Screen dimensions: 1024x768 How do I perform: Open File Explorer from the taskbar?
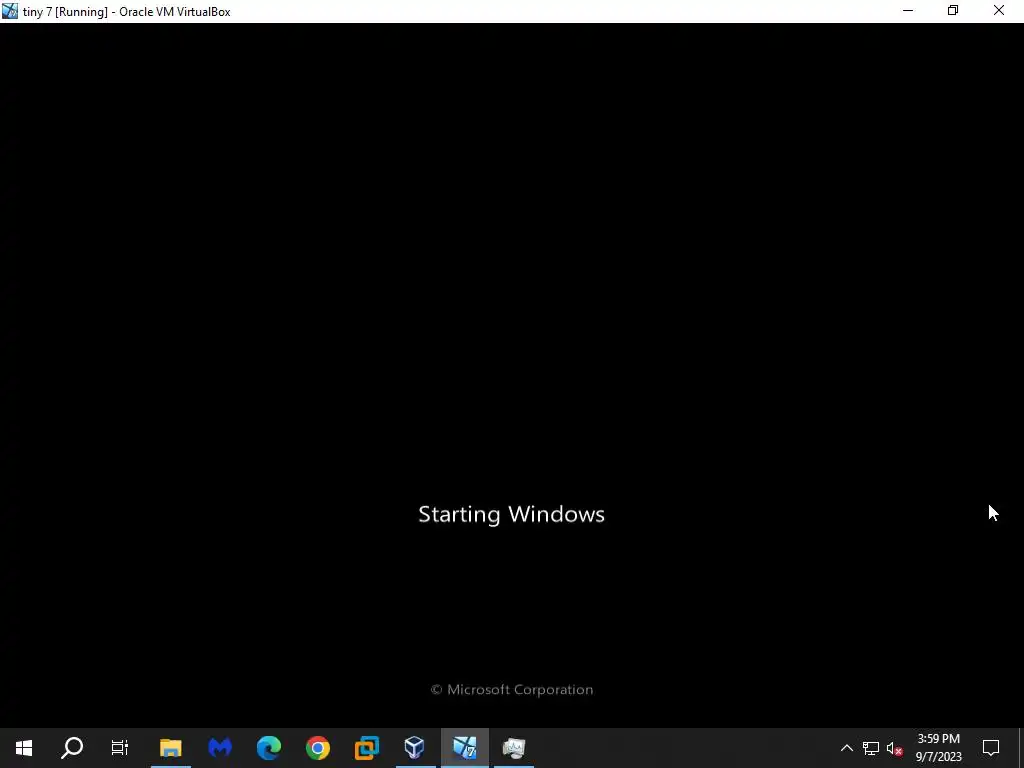click(x=170, y=748)
